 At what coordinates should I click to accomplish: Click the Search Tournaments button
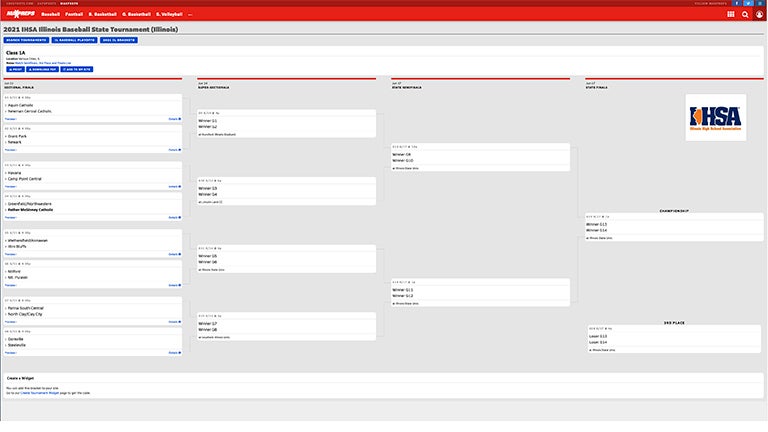[26, 40]
